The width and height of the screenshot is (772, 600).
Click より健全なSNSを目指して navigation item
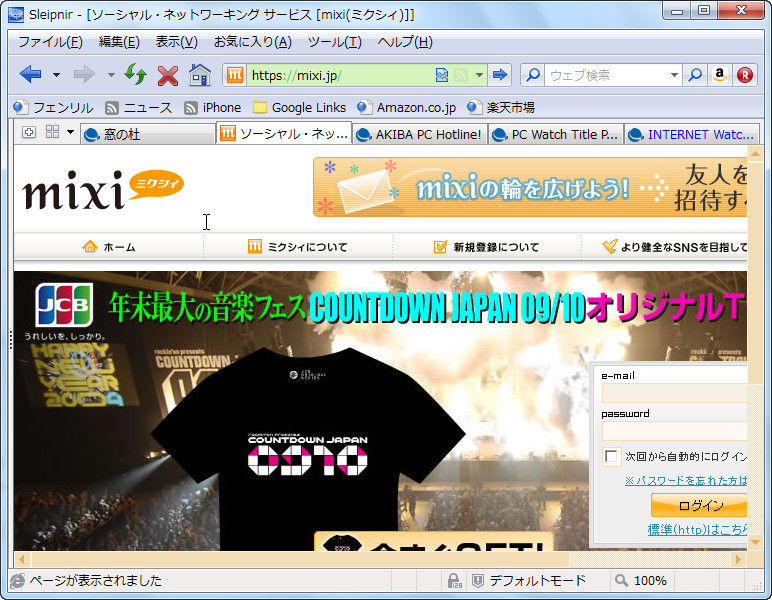[x=674, y=247]
